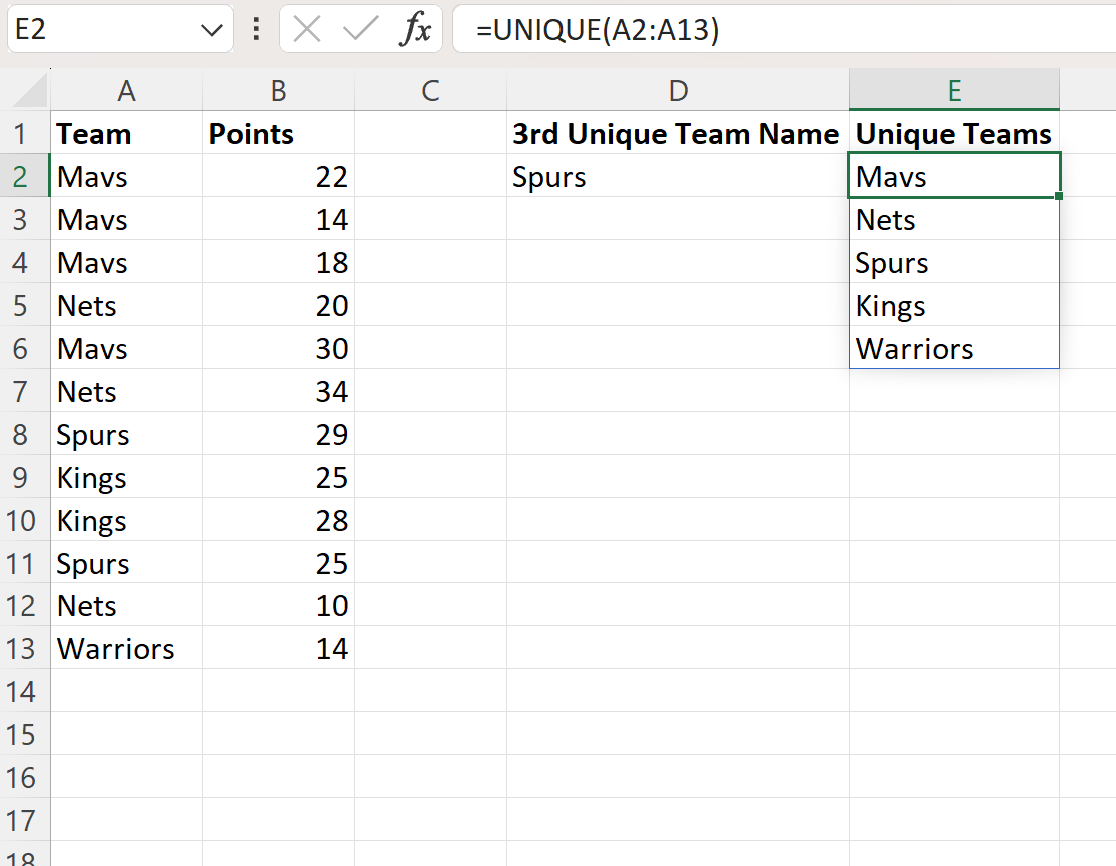Click cell D2 containing Spurs

coord(677,177)
